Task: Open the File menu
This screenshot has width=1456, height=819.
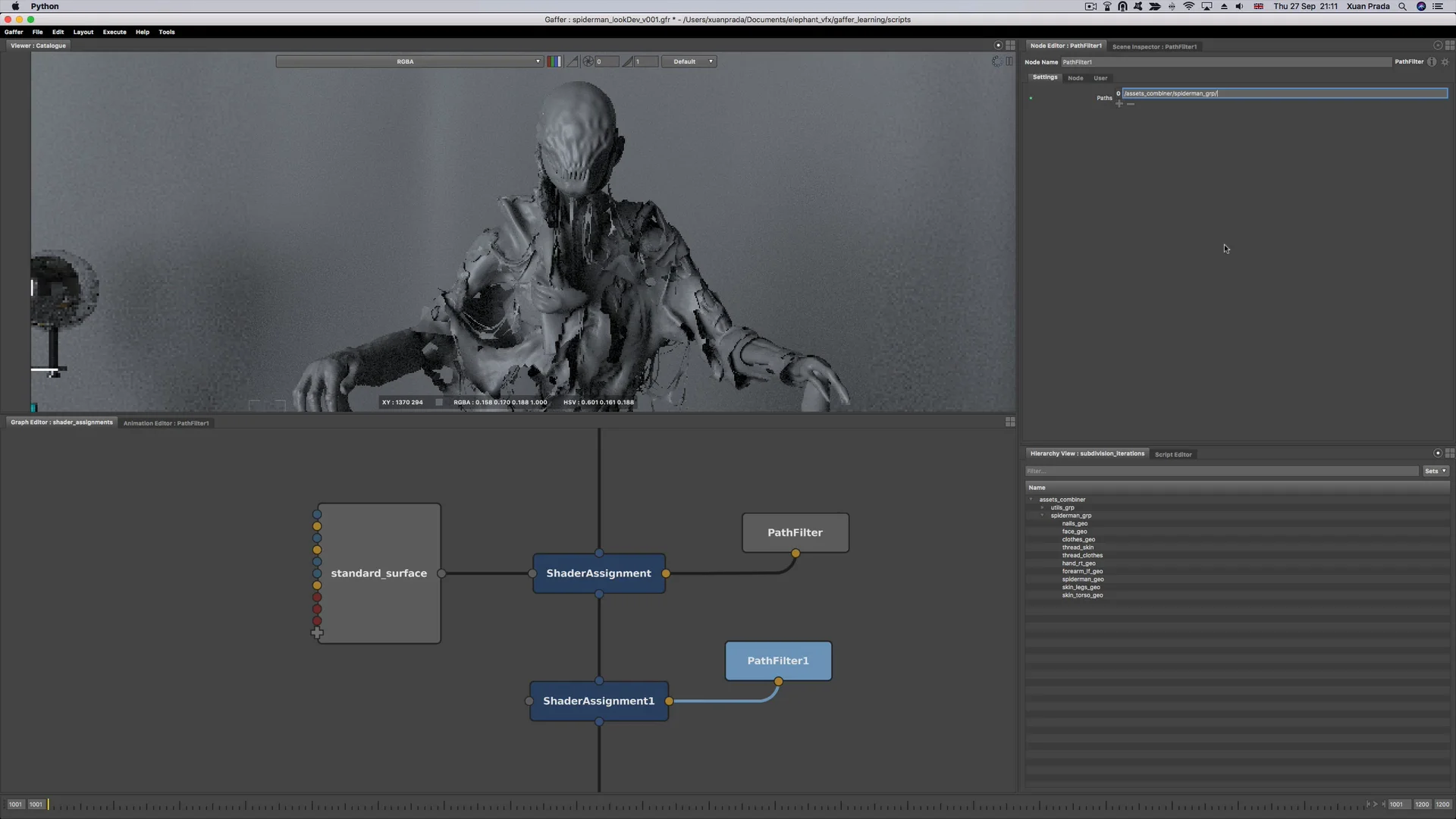Action: (37, 32)
